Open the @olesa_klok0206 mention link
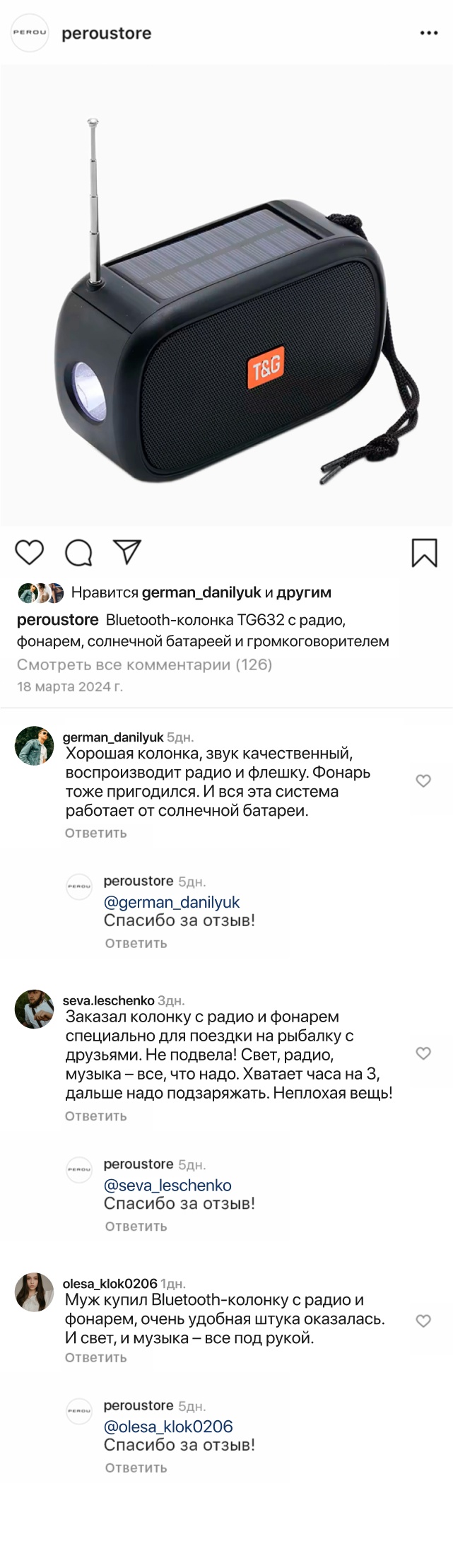Viewport: 453px width, 1568px height. pyautogui.click(x=168, y=1427)
